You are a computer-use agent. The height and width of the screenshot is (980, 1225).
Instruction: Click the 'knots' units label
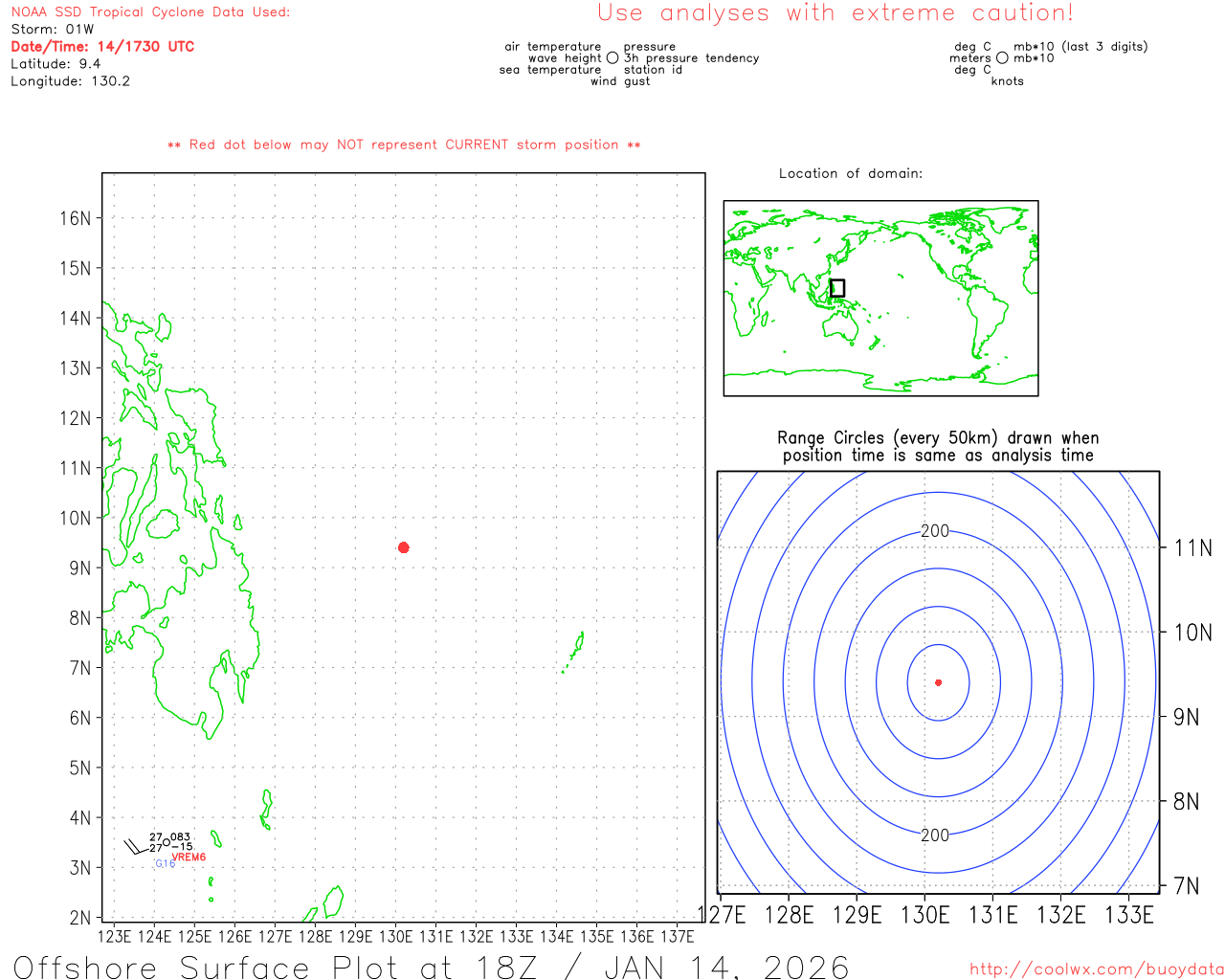click(1008, 81)
